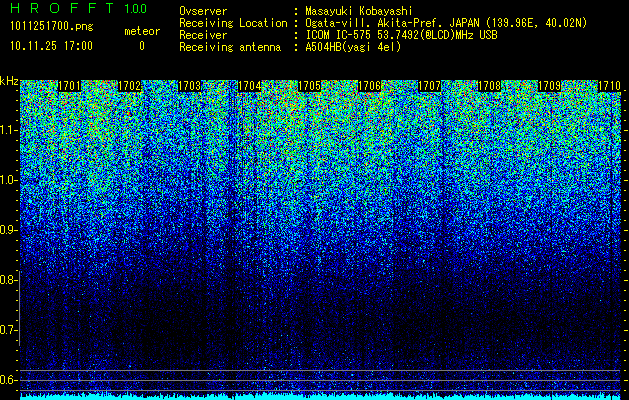Click the 1710 time marker
629x400 pixels.
click(x=609, y=86)
